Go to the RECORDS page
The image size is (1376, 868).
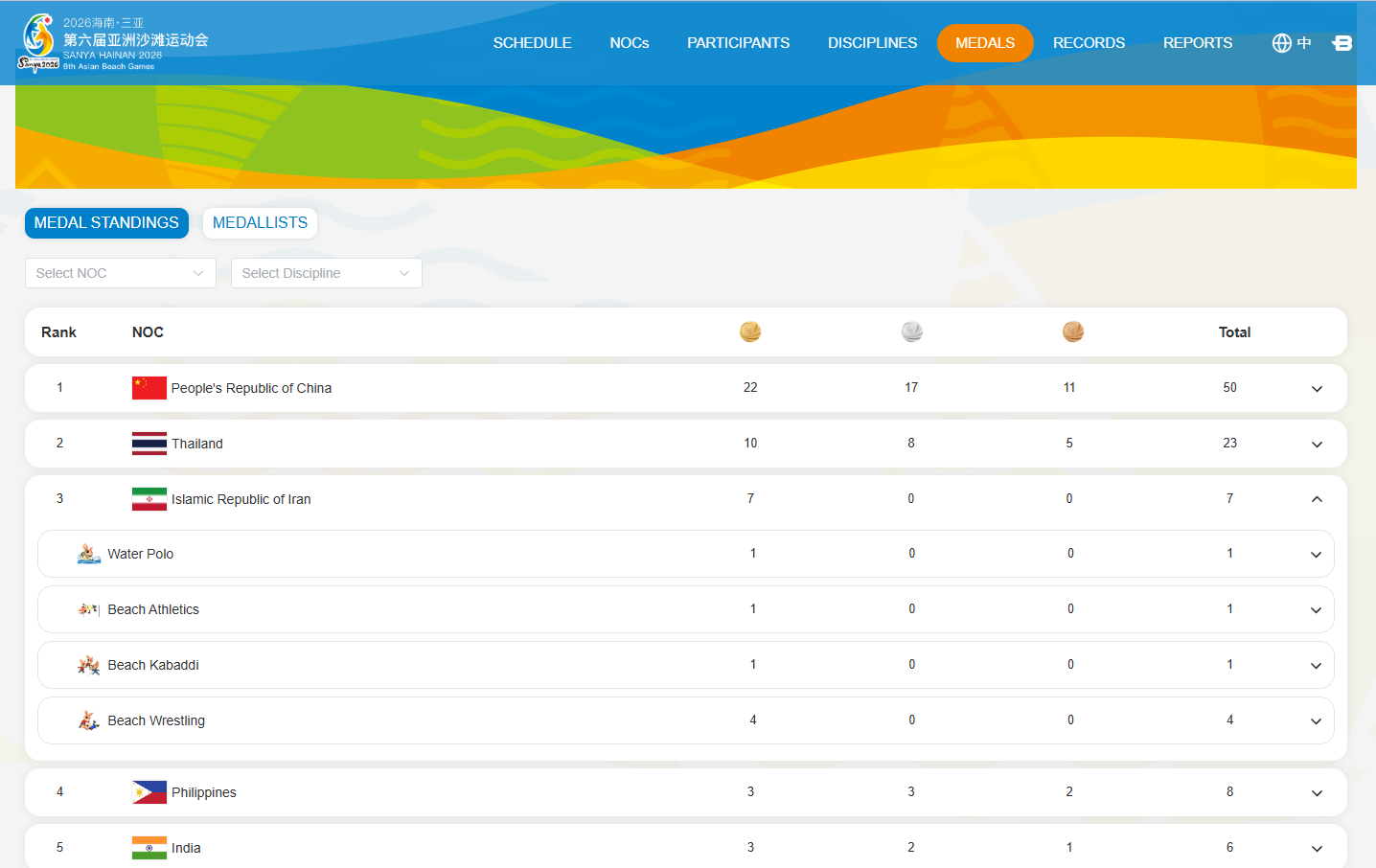(x=1089, y=43)
